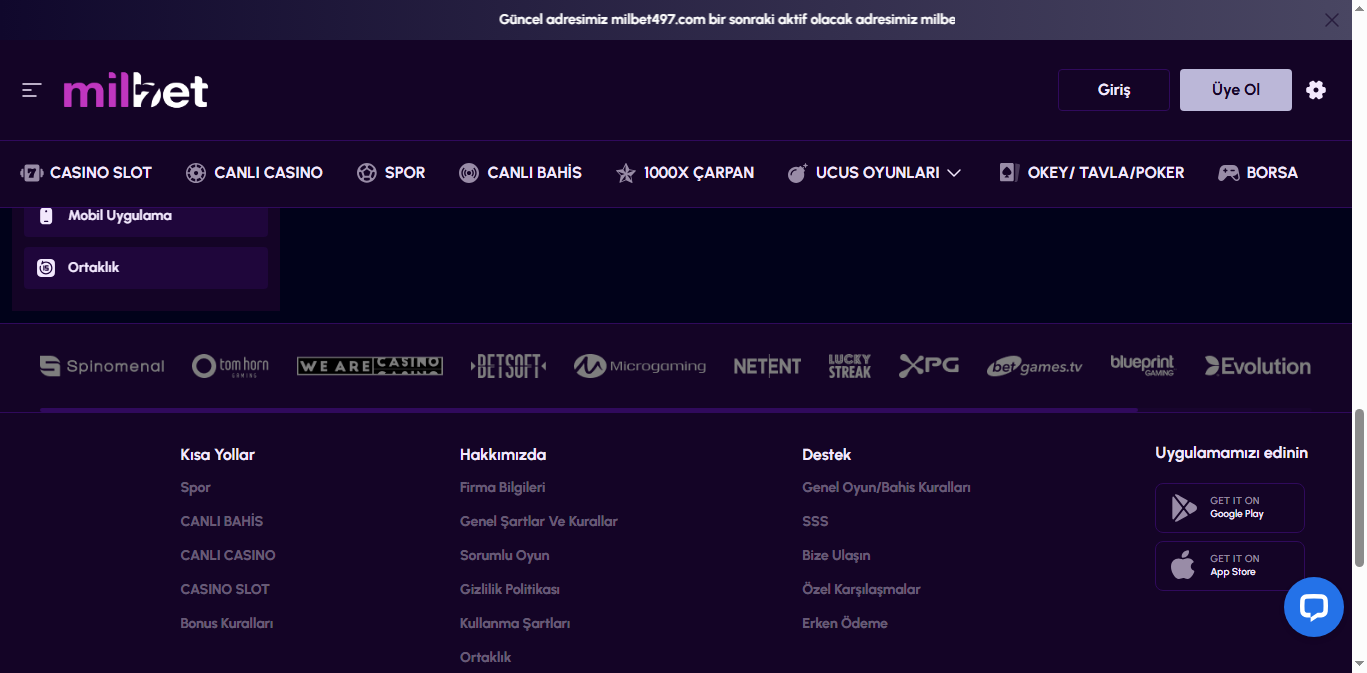Click the Spinomenal provider logo
Screen dimensions: 1367x673
[x=102, y=366]
